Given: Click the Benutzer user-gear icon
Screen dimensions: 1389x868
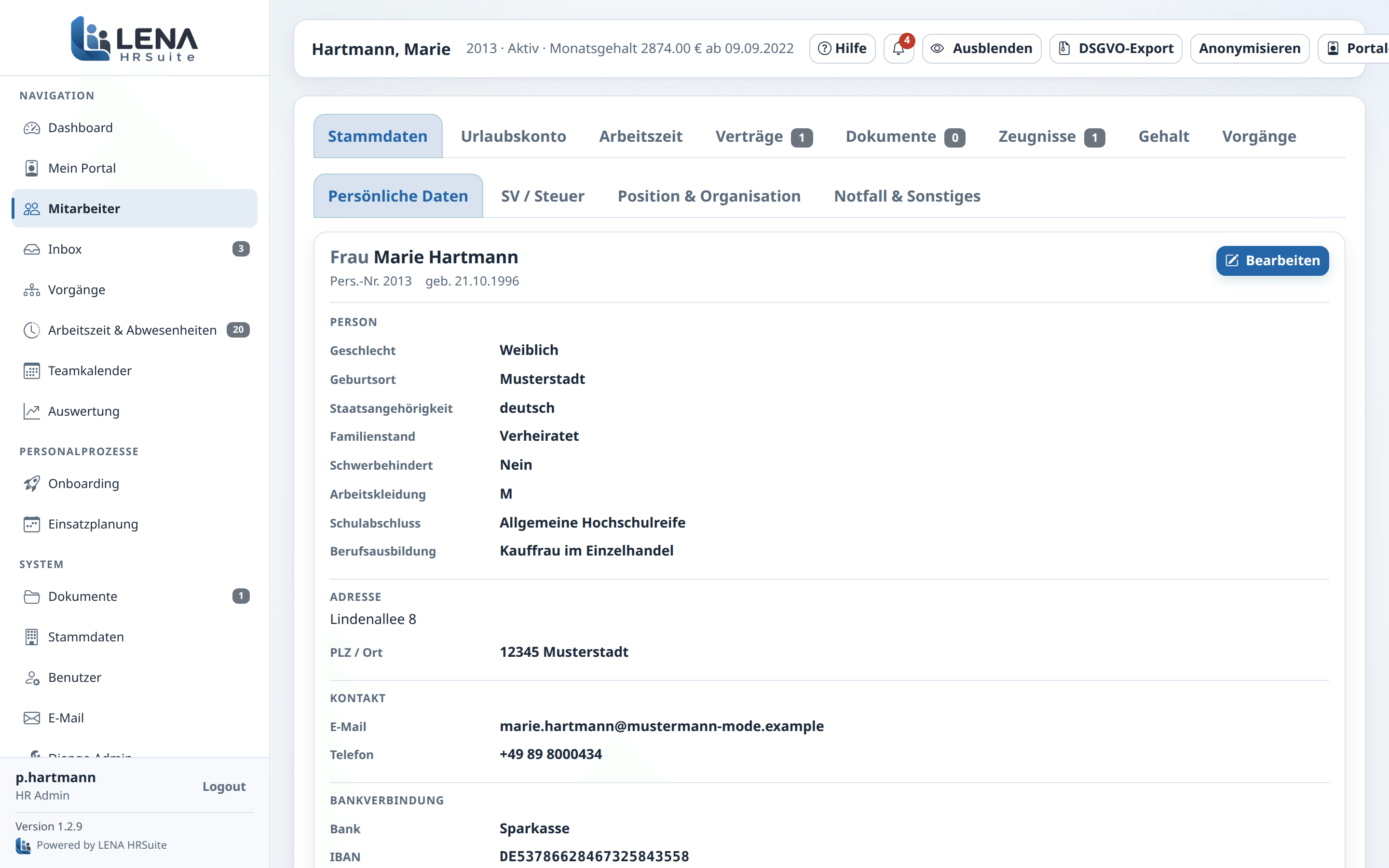Looking at the screenshot, I should (31, 678).
